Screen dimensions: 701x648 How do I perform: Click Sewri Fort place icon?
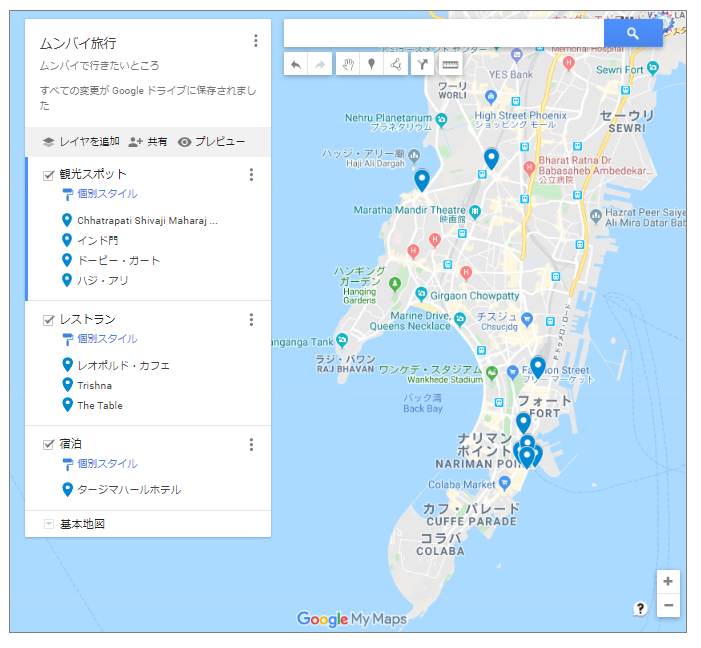(x=653, y=68)
